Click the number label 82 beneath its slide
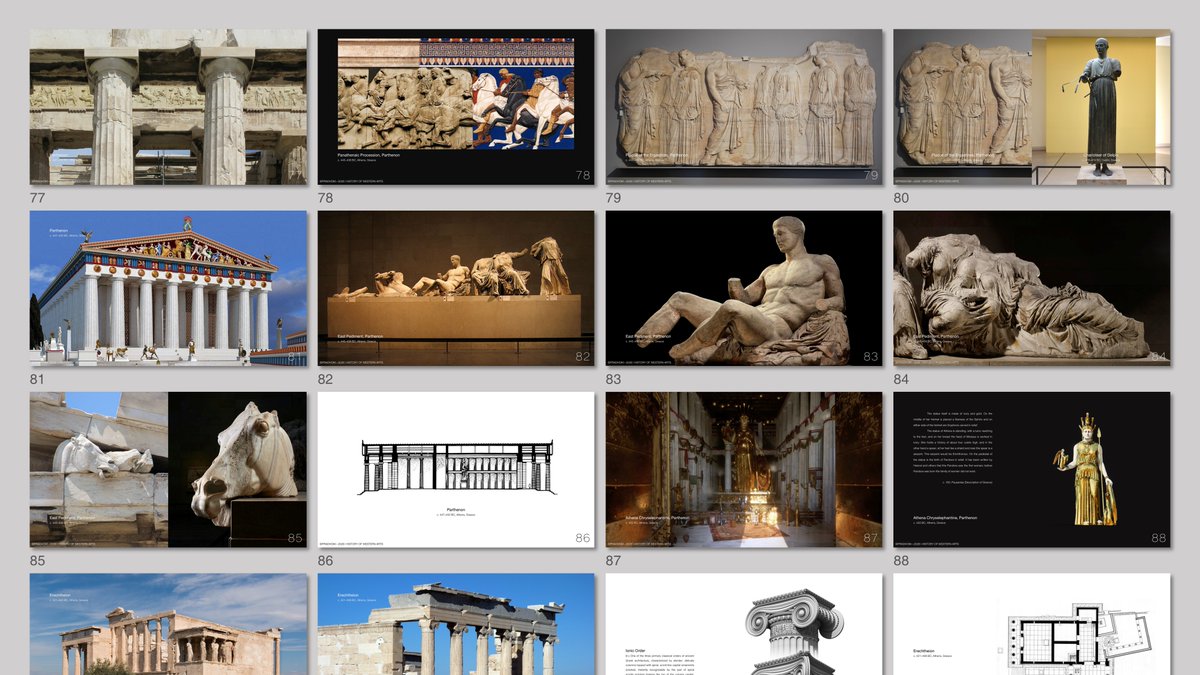 coord(326,379)
